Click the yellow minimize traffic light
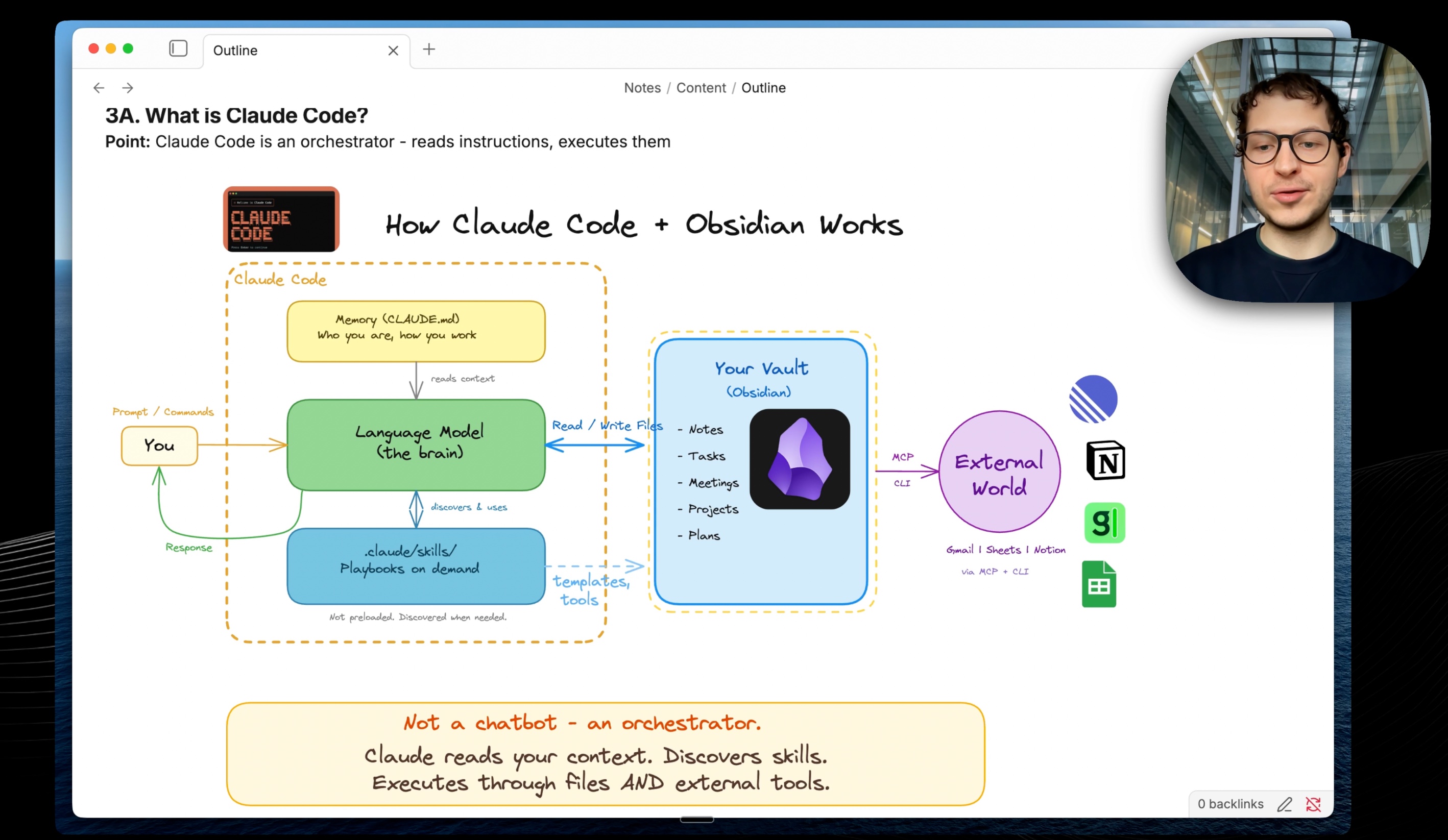Screen dimensions: 1448x840 point(110,48)
